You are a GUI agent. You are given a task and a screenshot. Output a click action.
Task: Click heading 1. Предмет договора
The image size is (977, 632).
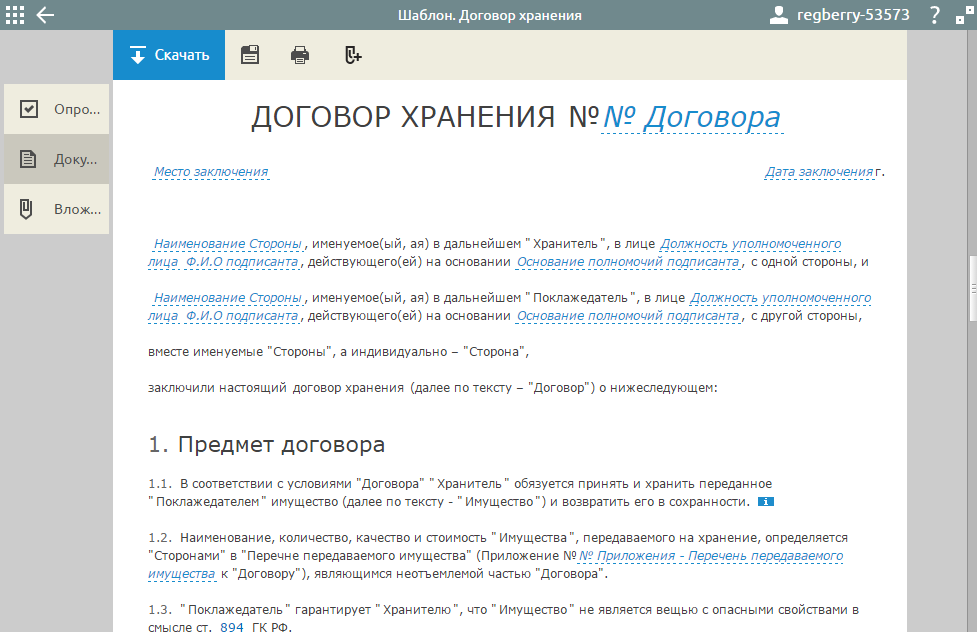coord(267,444)
